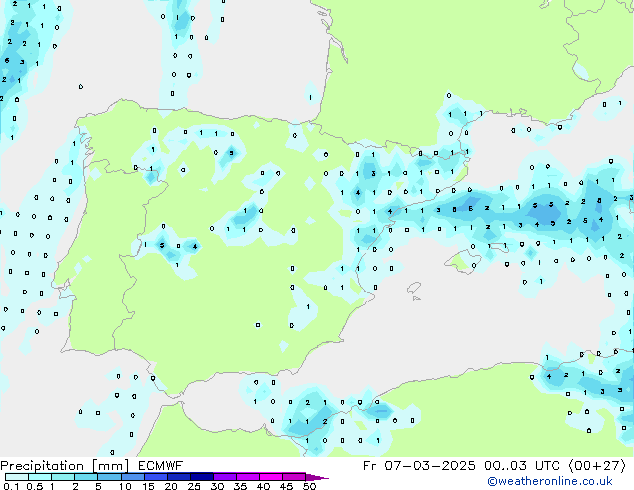Screen dimensions: 634x490
Task: Click the '[mm]' unit label
Action: [x=111, y=466]
